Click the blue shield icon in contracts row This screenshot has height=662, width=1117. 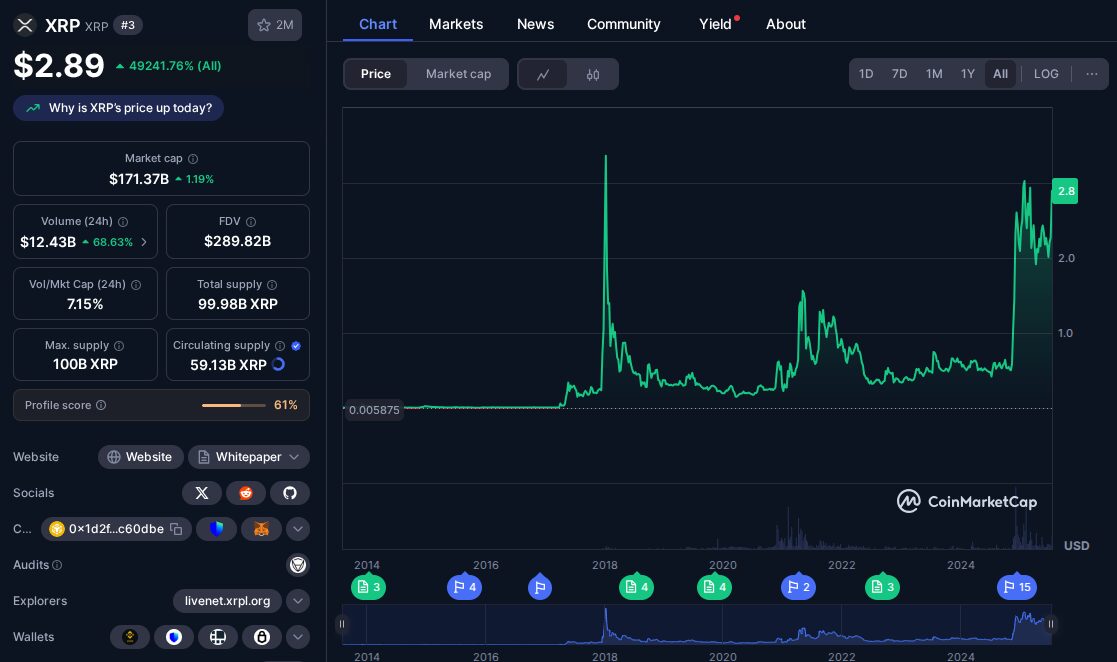217,529
